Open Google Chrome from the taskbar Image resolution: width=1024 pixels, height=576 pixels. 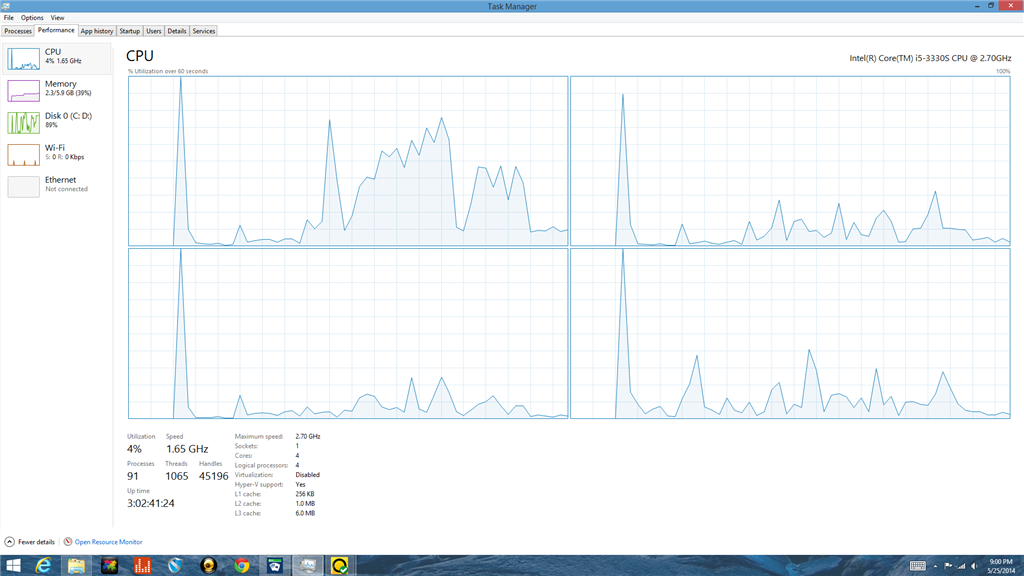click(242, 565)
